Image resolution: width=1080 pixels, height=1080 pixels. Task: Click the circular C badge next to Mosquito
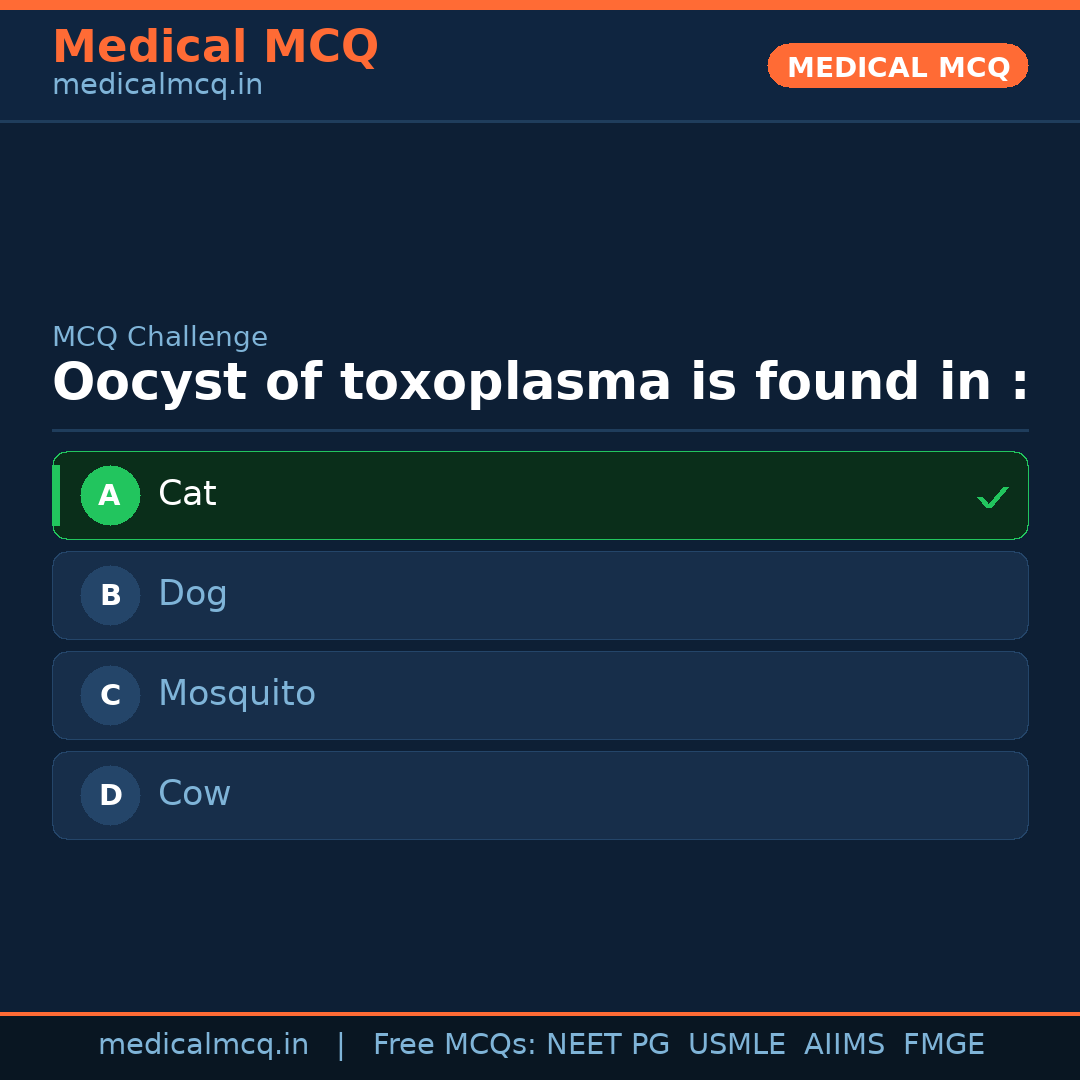point(110,695)
